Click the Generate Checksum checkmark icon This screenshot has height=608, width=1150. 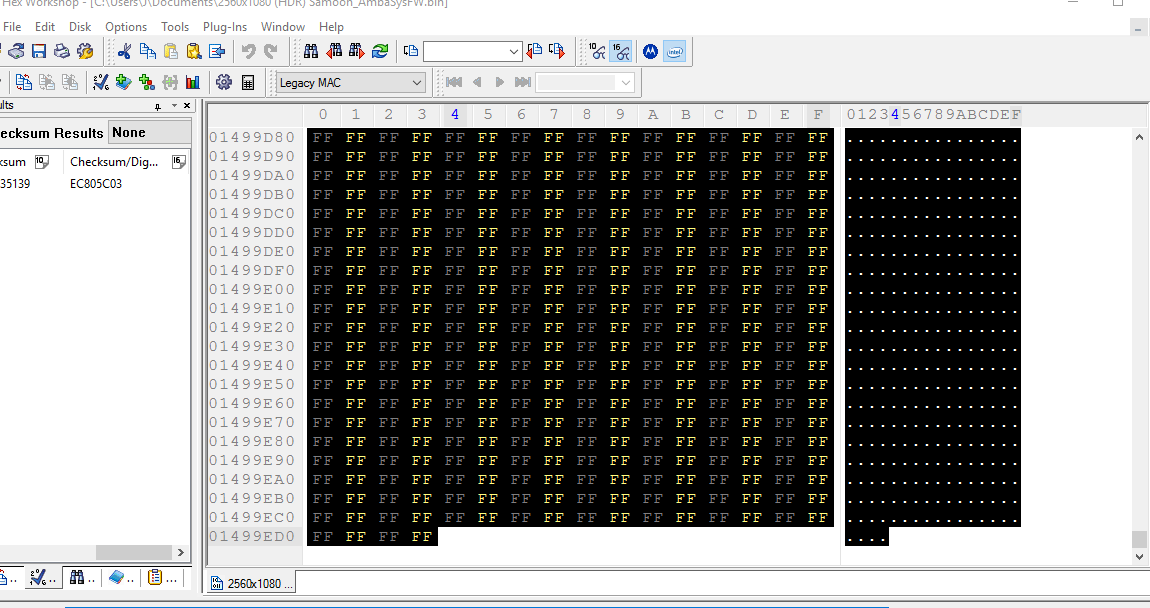point(101,82)
